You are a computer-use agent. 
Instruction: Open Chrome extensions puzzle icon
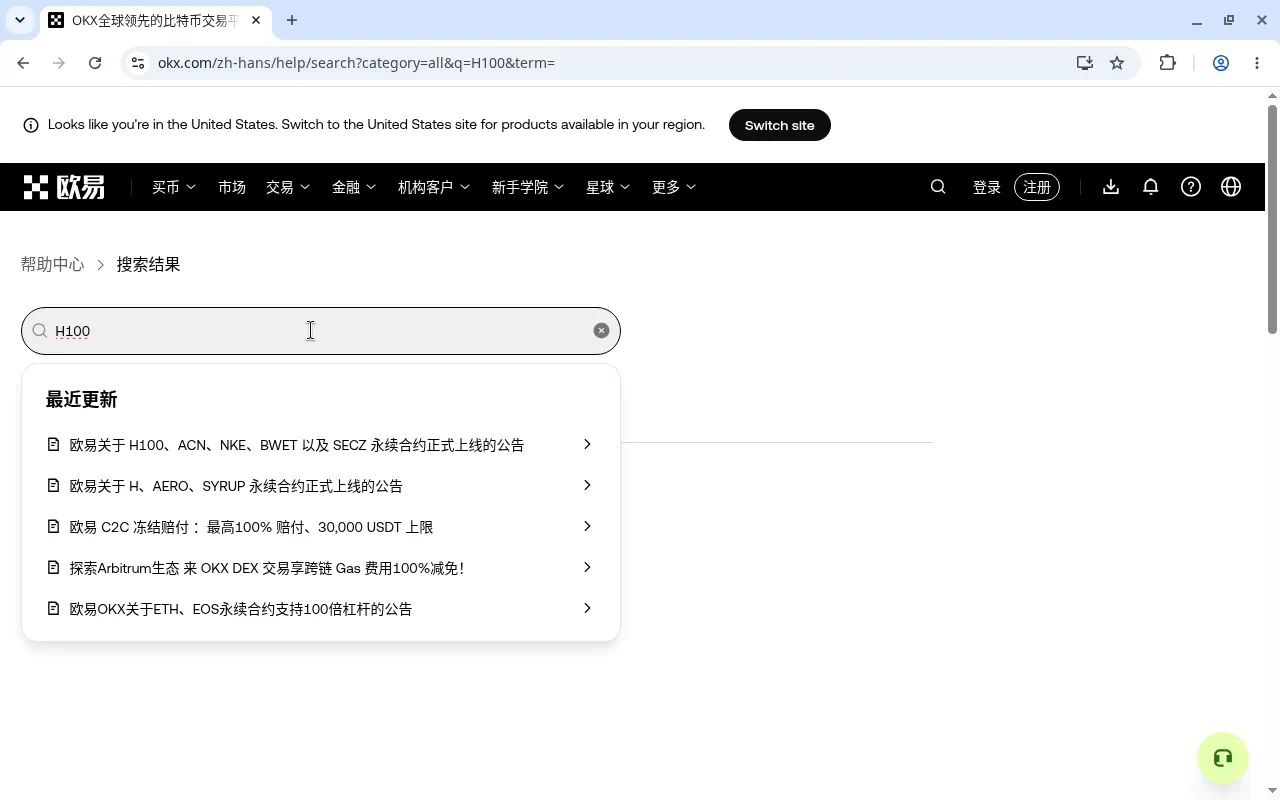1167,63
